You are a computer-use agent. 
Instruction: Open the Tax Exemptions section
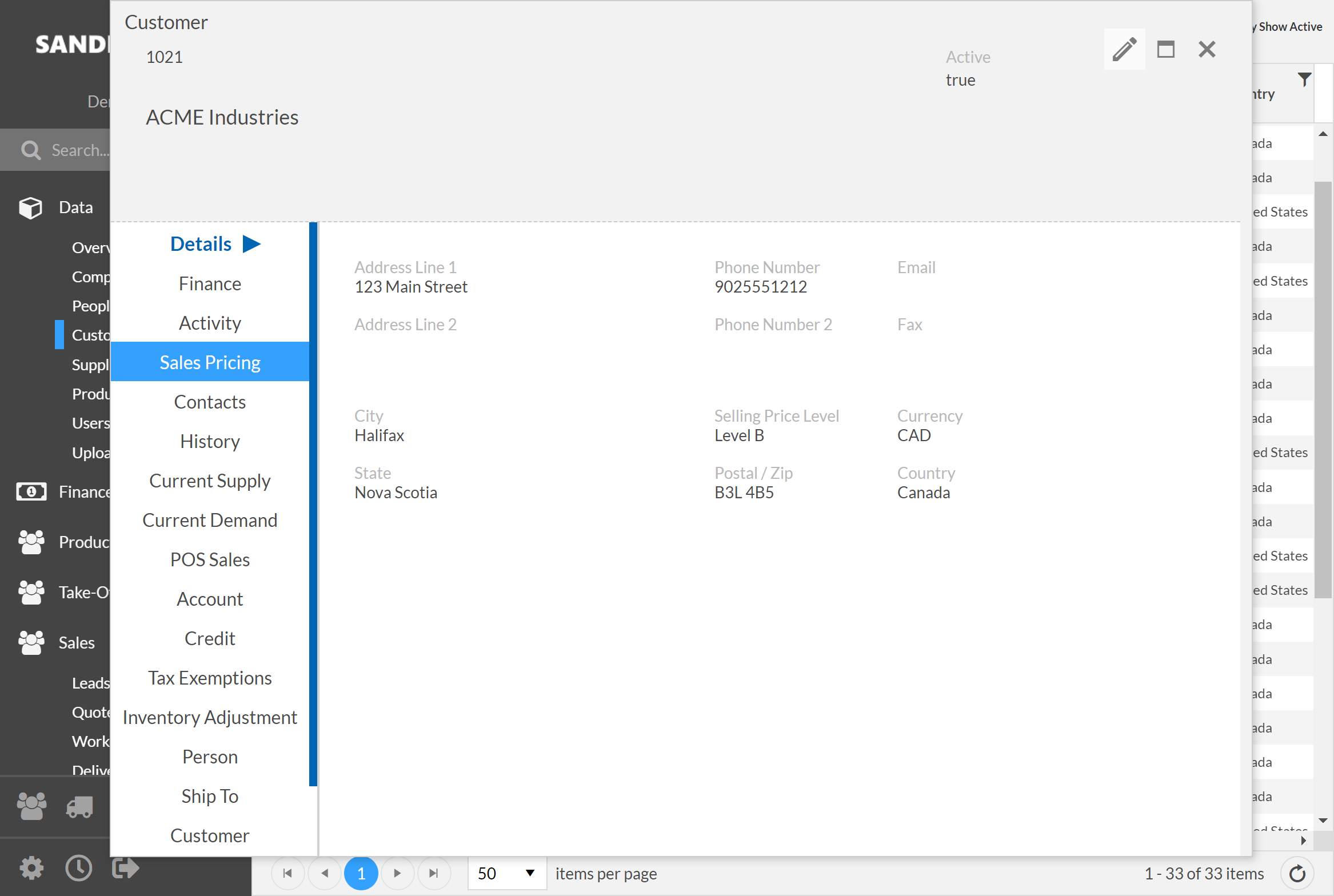(209, 677)
